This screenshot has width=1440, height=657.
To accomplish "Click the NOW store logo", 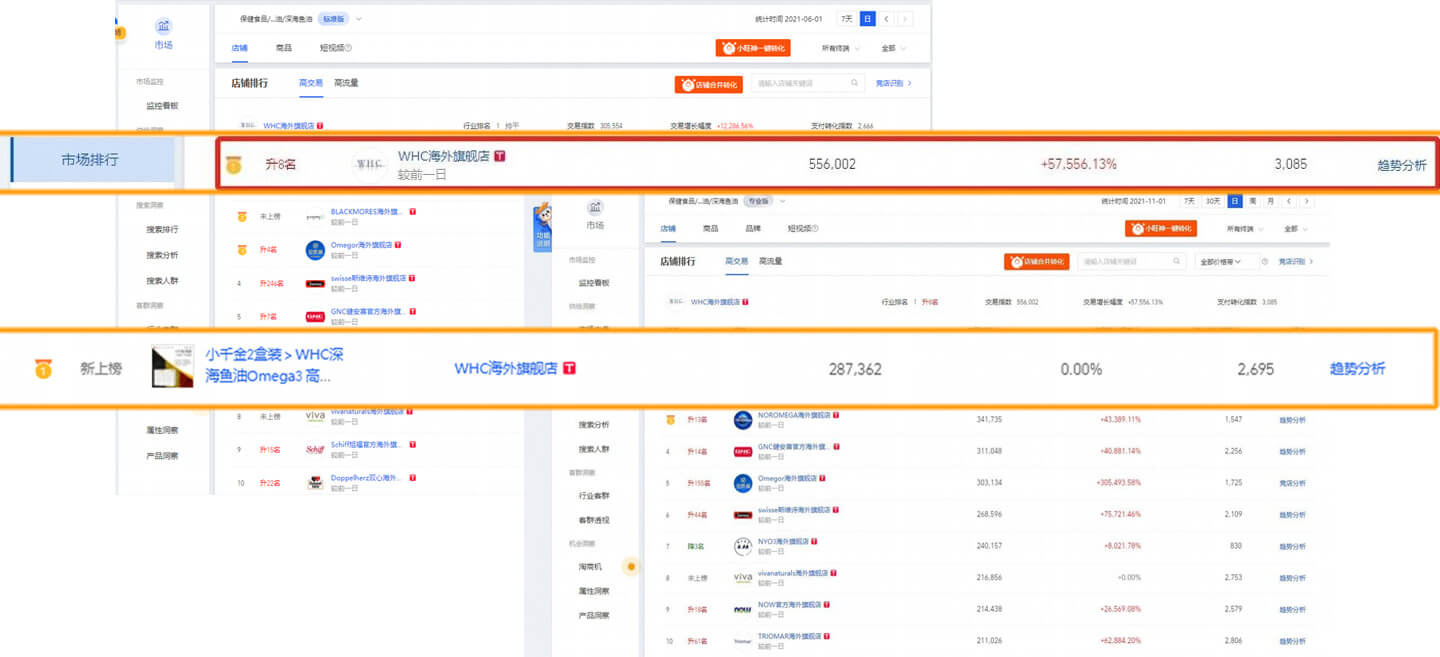I will point(742,609).
